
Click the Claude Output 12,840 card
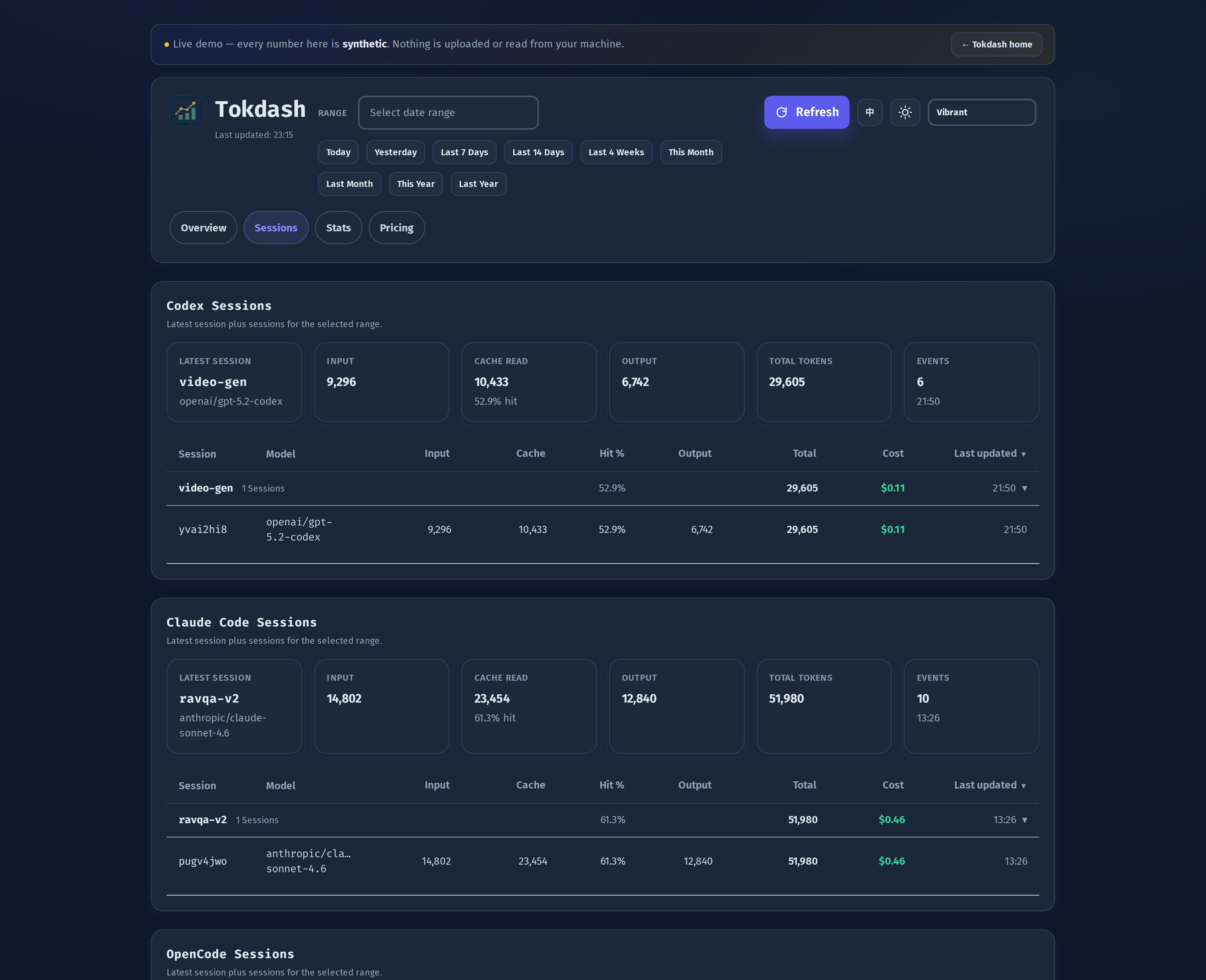(676, 706)
